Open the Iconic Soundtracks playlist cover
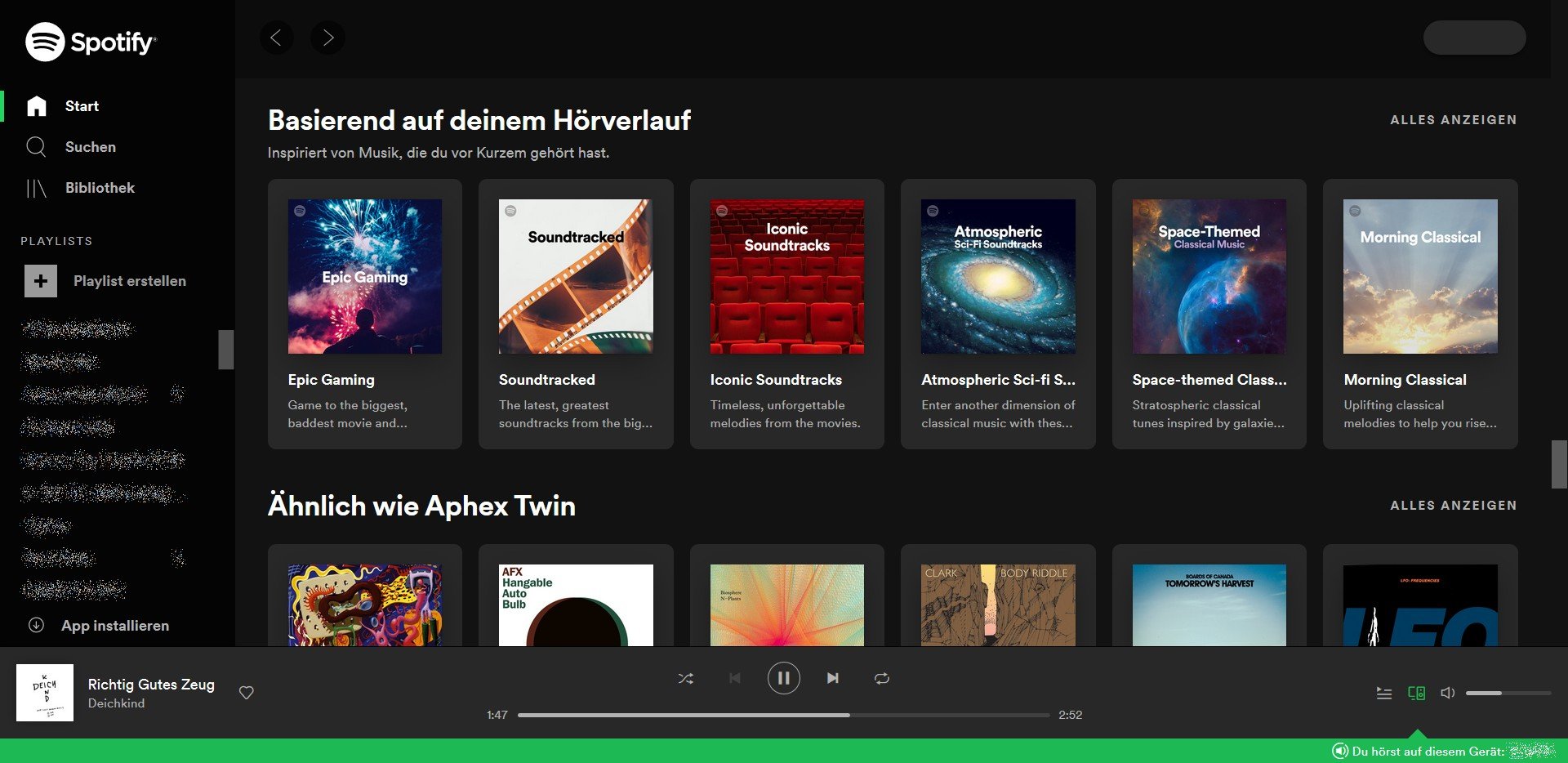Viewport: 1568px width, 763px height. [787, 276]
